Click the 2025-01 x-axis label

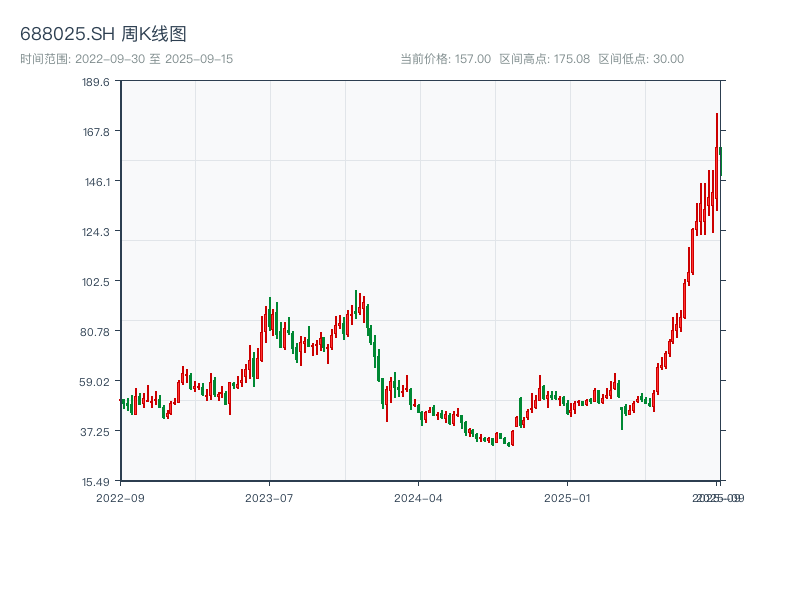pyautogui.click(x=567, y=498)
